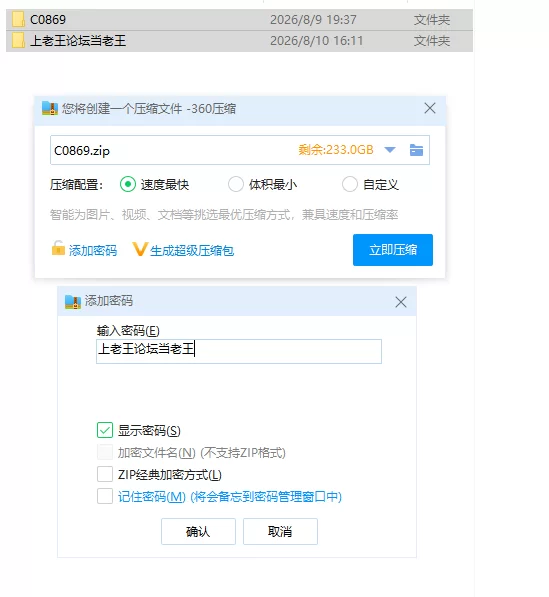Select the C0869 folder icon in the file list
The height and width of the screenshot is (597, 549).
[18, 19]
